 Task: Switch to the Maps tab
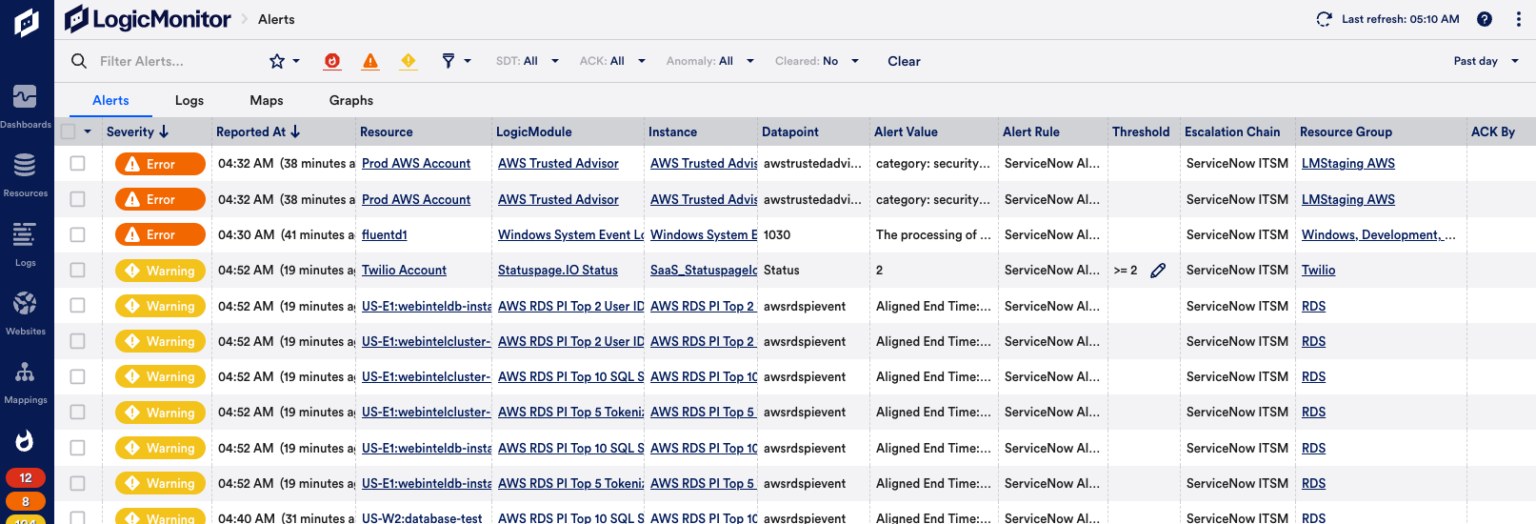point(266,100)
